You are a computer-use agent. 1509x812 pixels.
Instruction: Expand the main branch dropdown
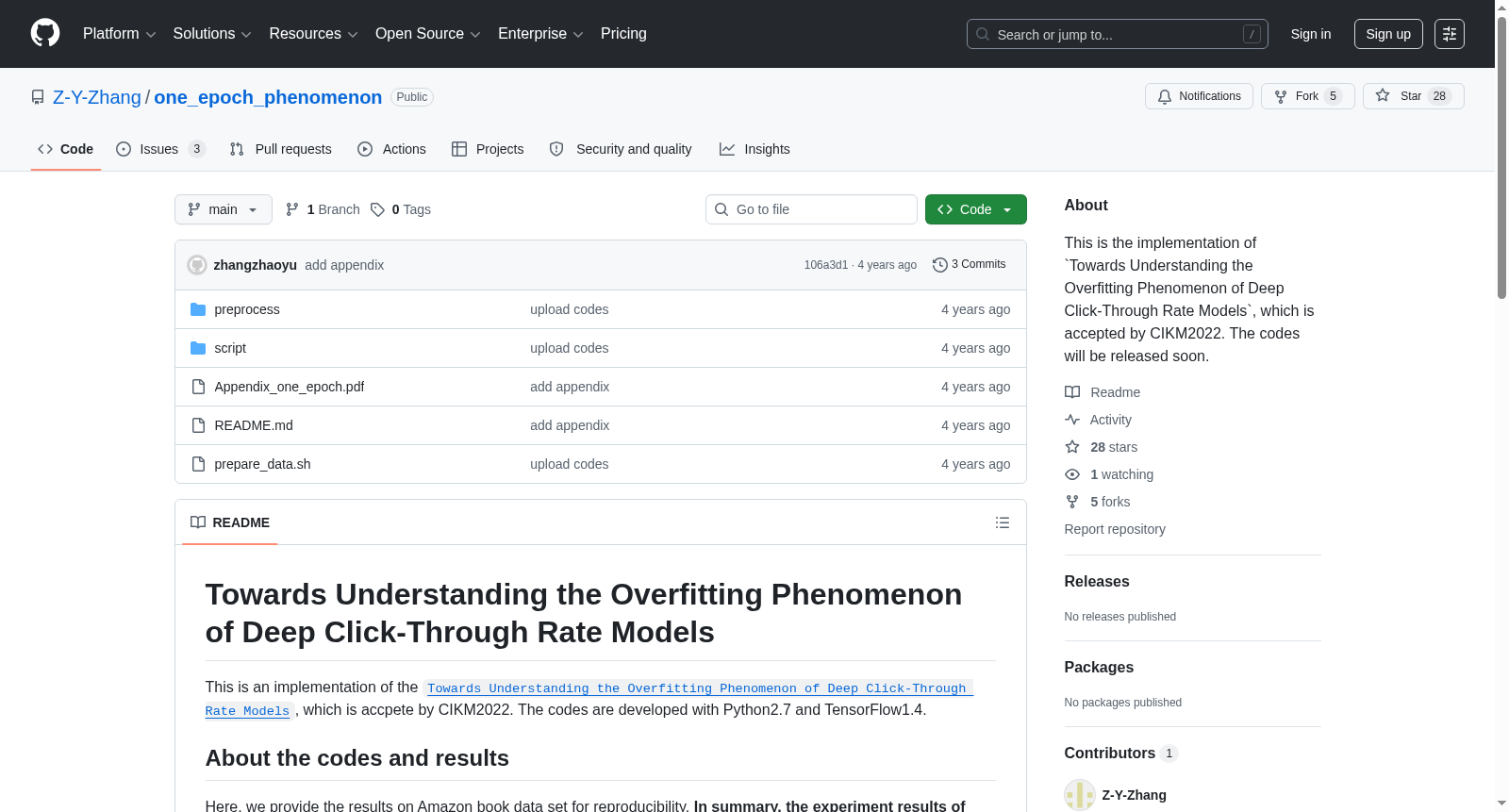click(223, 209)
